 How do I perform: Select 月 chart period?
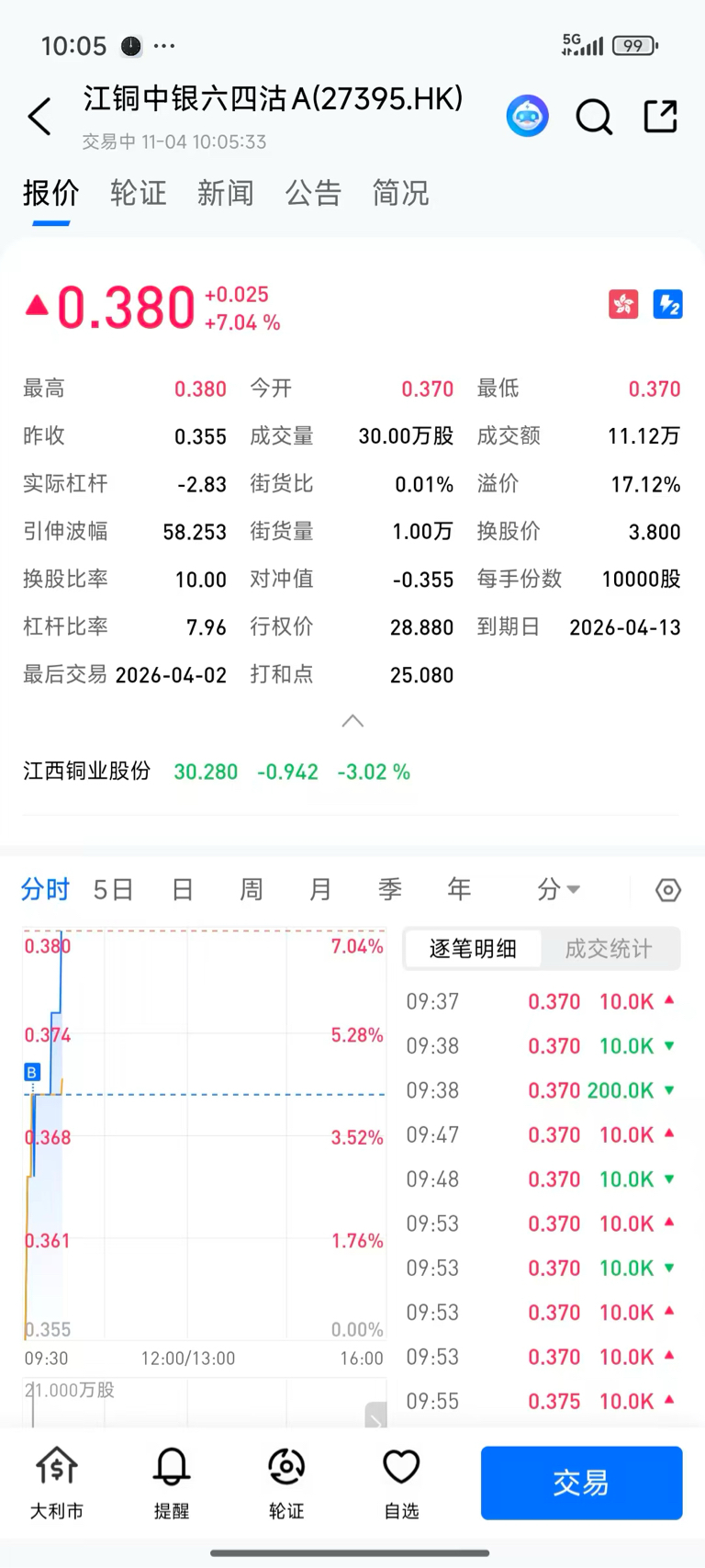pyautogui.click(x=320, y=889)
